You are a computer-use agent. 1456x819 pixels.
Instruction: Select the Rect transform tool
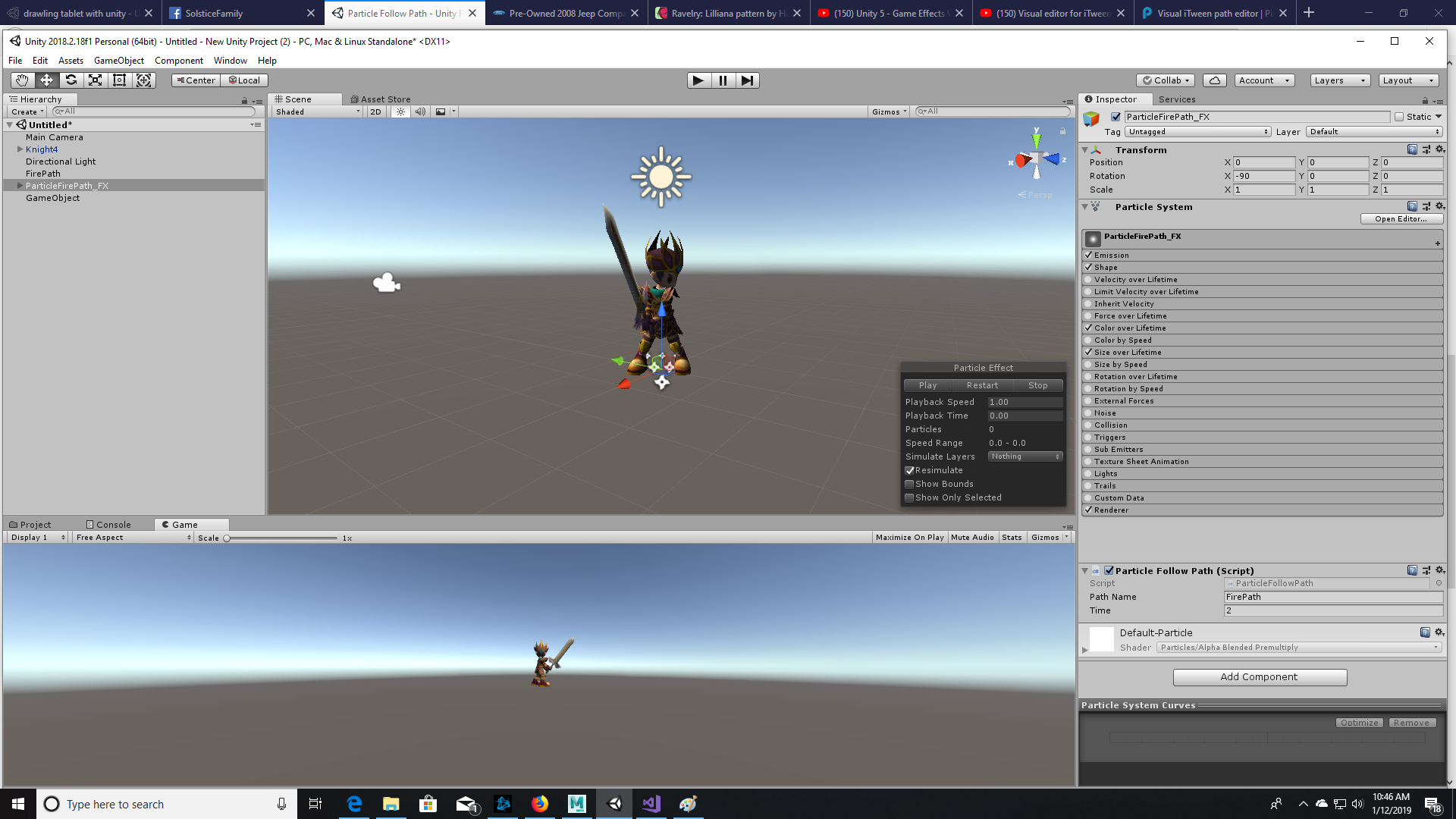point(119,80)
